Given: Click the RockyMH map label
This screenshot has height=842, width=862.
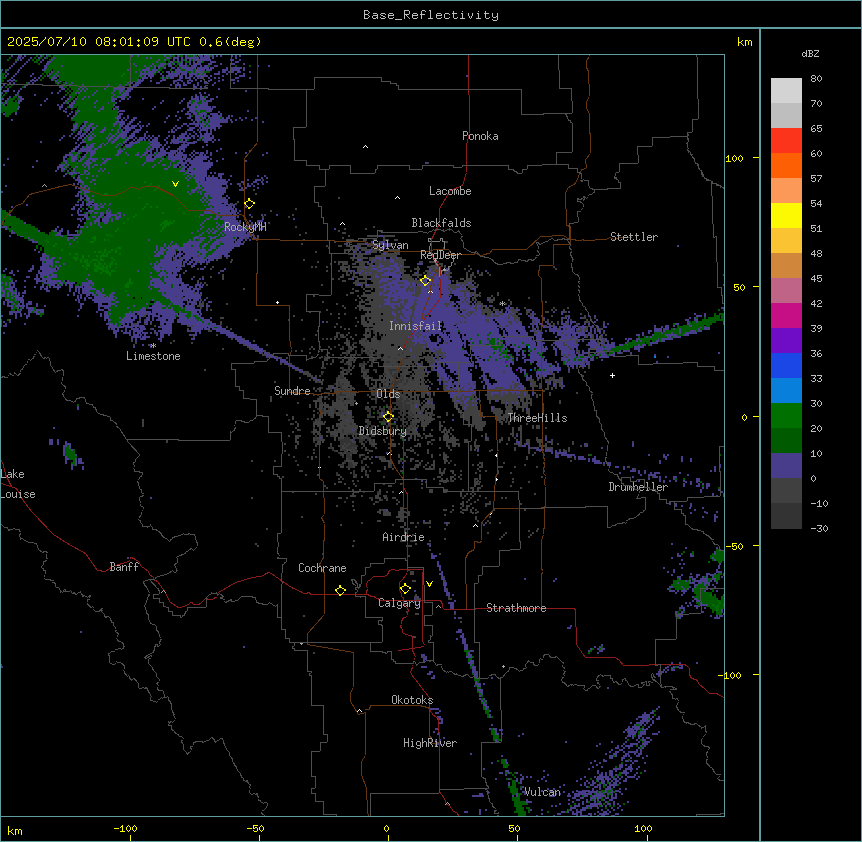Looking at the screenshot, I should pyautogui.click(x=245, y=227).
